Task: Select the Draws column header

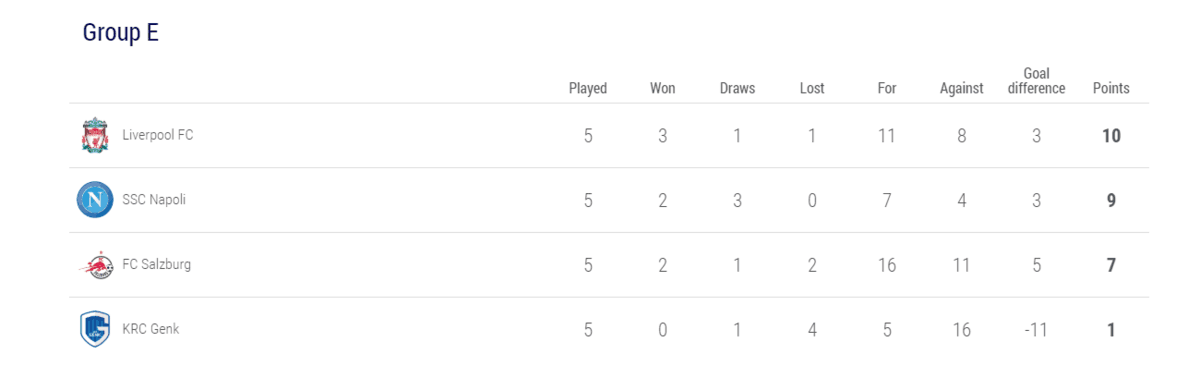Action: 737,88
